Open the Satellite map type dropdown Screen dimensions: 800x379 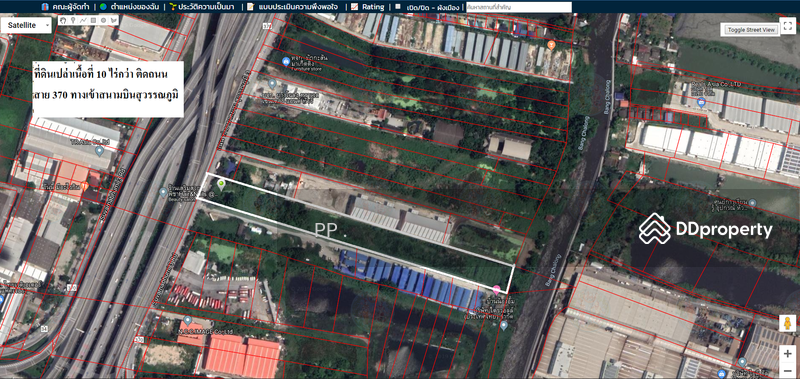(26, 26)
